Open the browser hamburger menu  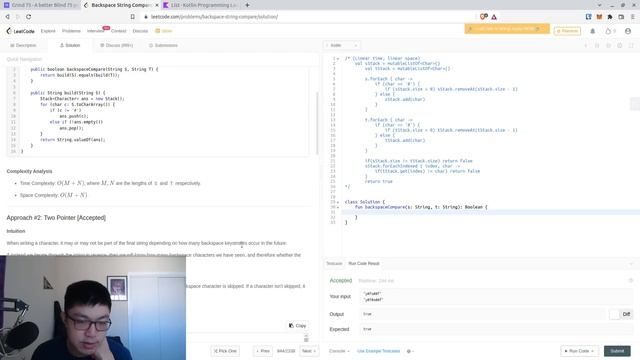[x=633, y=17]
